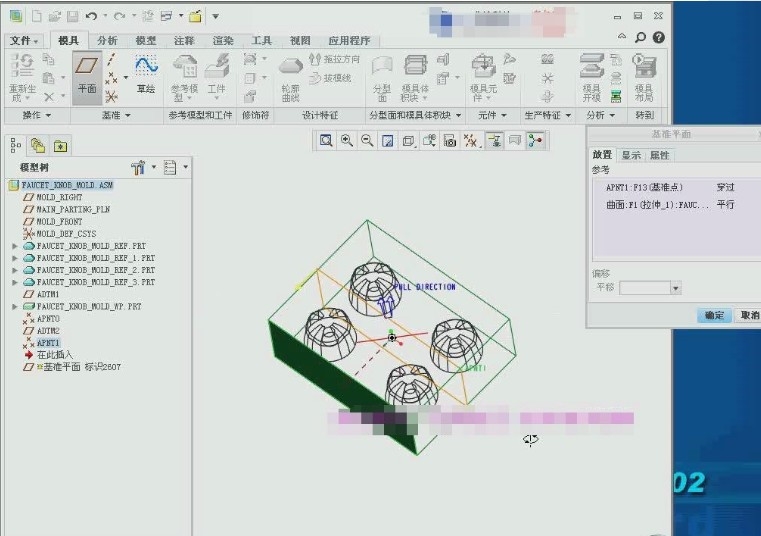
Task: Expand the FAUCET_KNOB_MOLD_WP.PRT node
Action: pyautogui.click(x=15, y=307)
